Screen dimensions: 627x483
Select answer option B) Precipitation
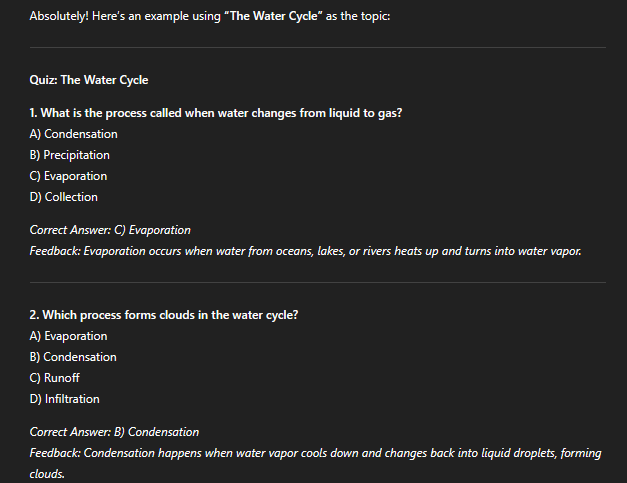point(70,155)
